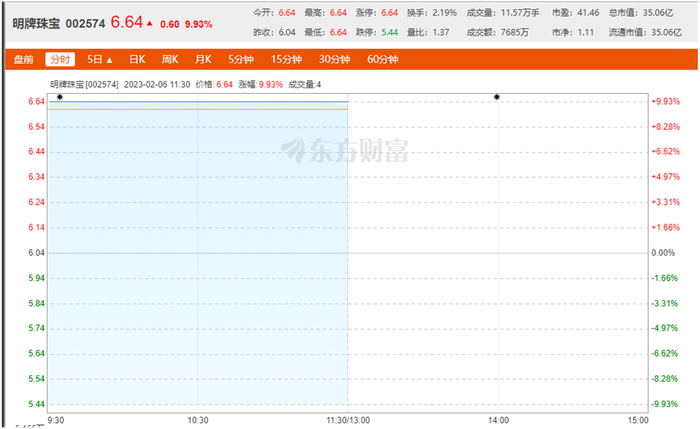Click the 涨停 limit-up value
Image resolution: width=700 pixels, height=429 pixels.
tap(389, 13)
